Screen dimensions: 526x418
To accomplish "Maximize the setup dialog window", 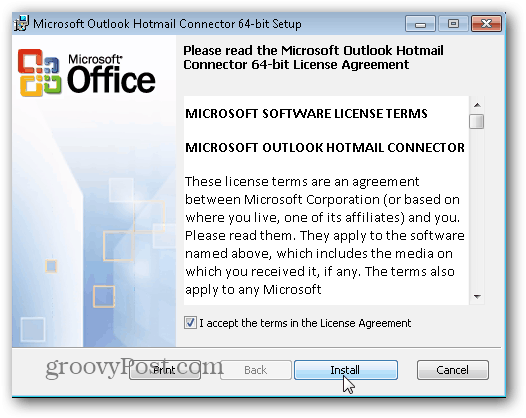I will tap(453, 24).
